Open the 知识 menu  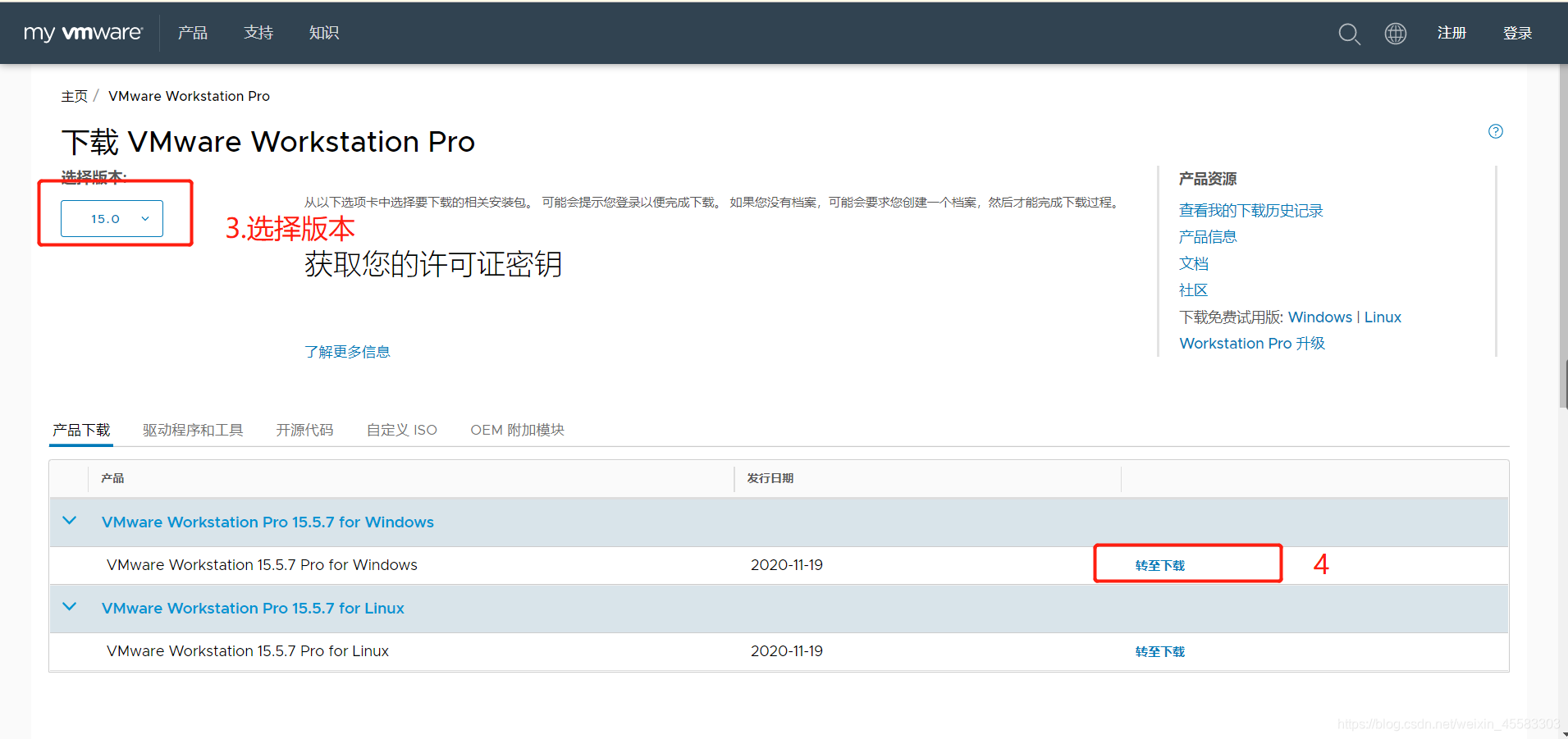(x=324, y=33)
